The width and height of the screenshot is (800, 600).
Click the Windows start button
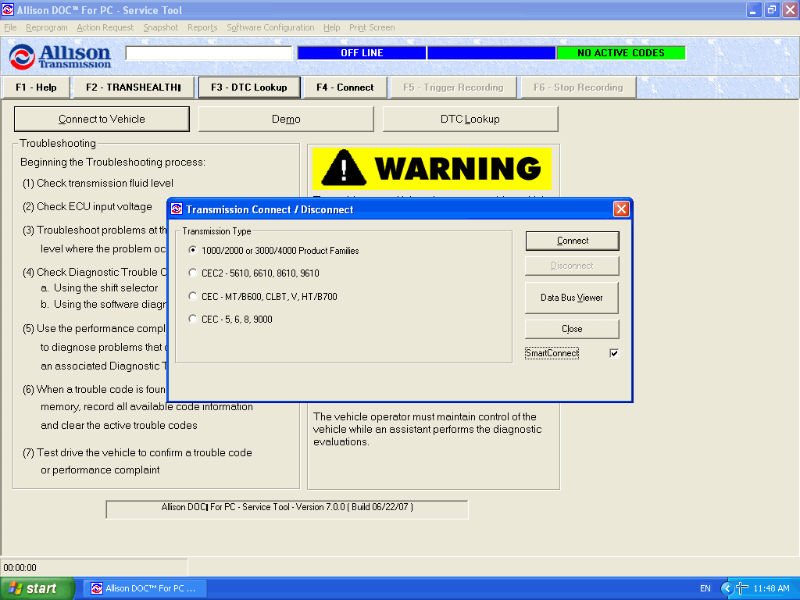[37, 588]
